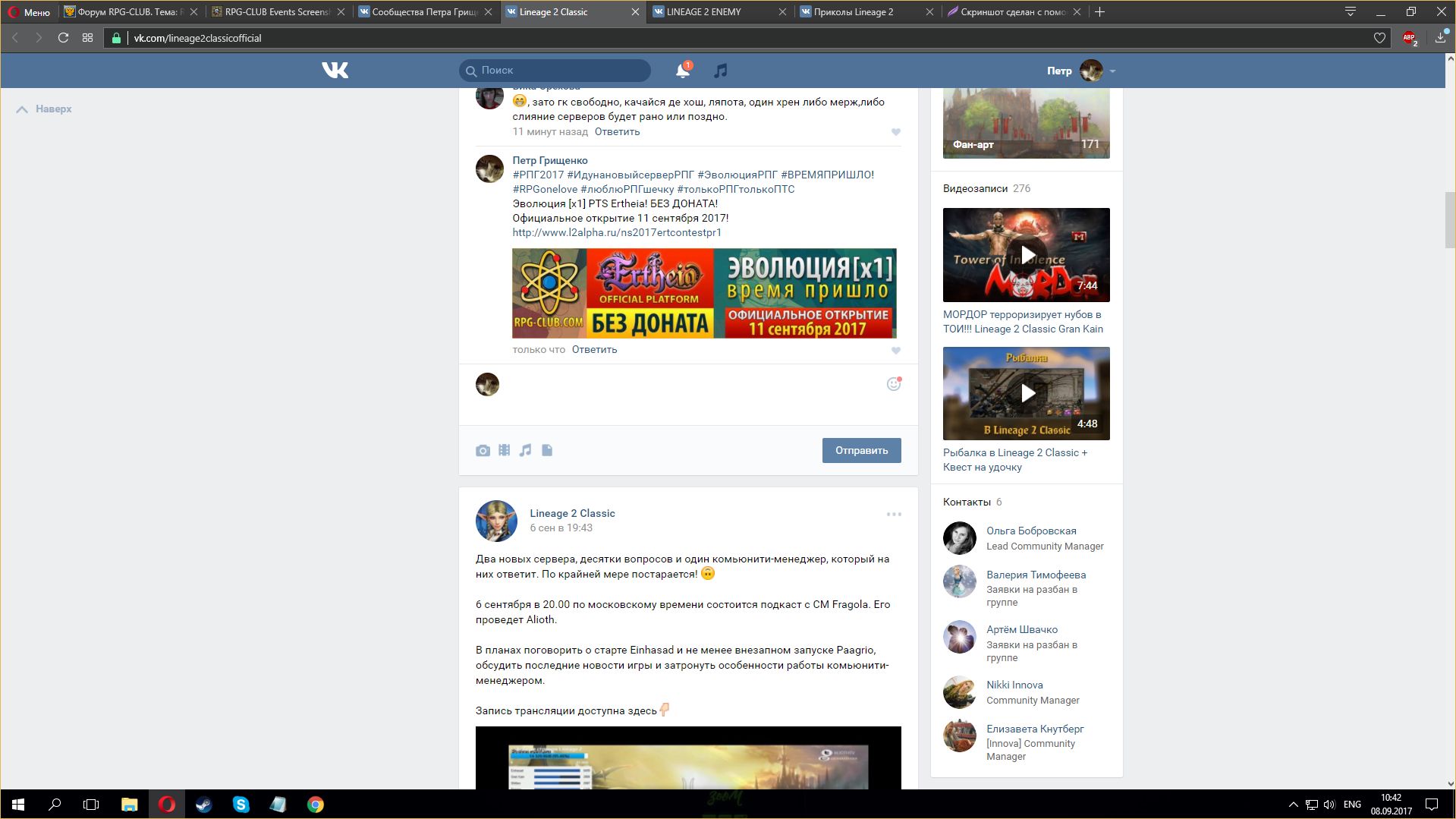Open Chrome from the taskbar
The image size is (1456, 819).
click(x=315, y=805)
